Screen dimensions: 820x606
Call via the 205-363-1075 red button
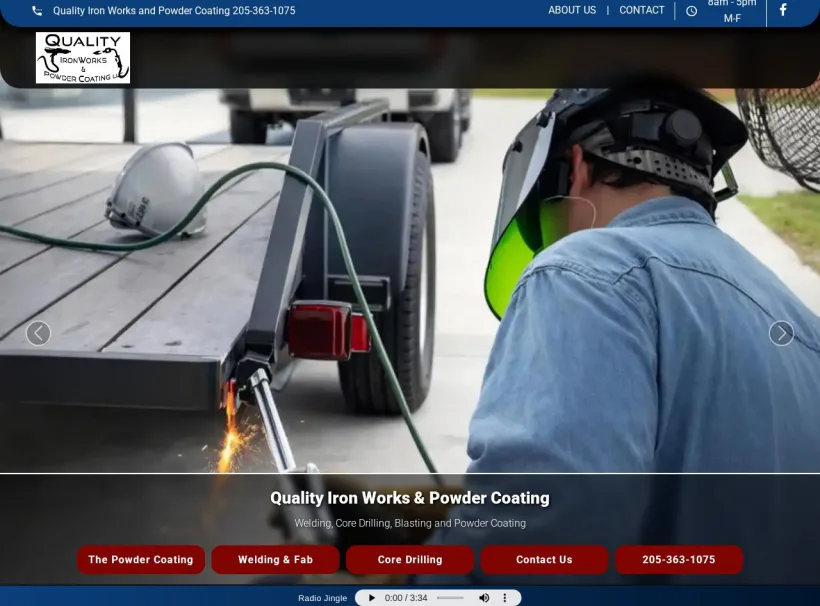679,560
